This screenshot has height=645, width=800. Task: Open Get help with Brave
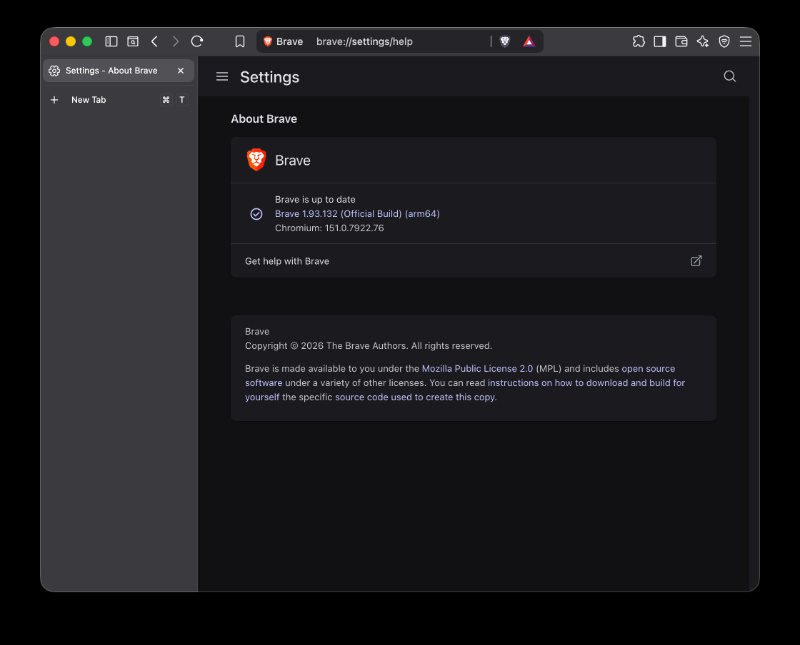[473, 261]
